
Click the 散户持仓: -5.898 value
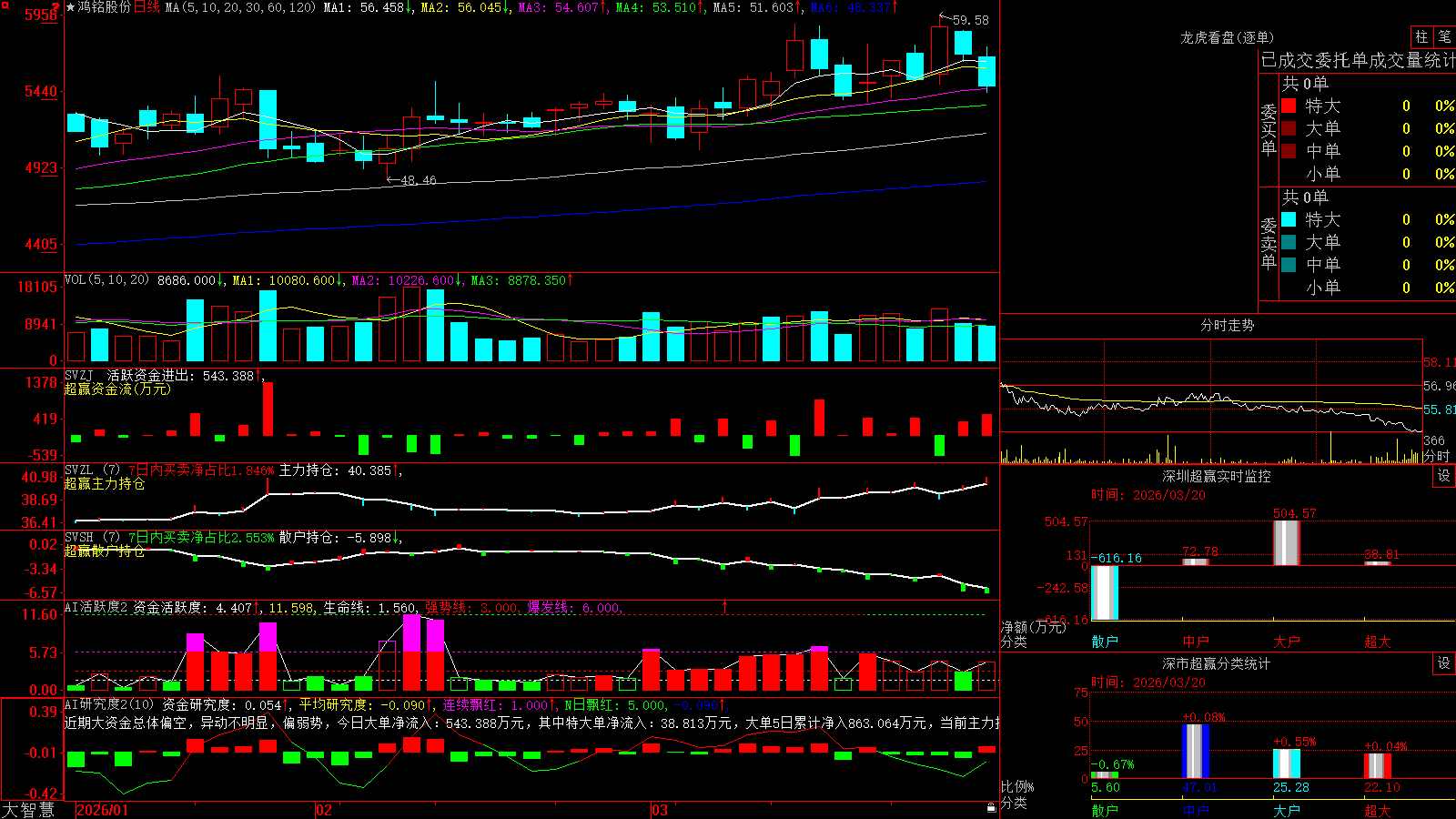pyautogui.click(x=335, y=538)
